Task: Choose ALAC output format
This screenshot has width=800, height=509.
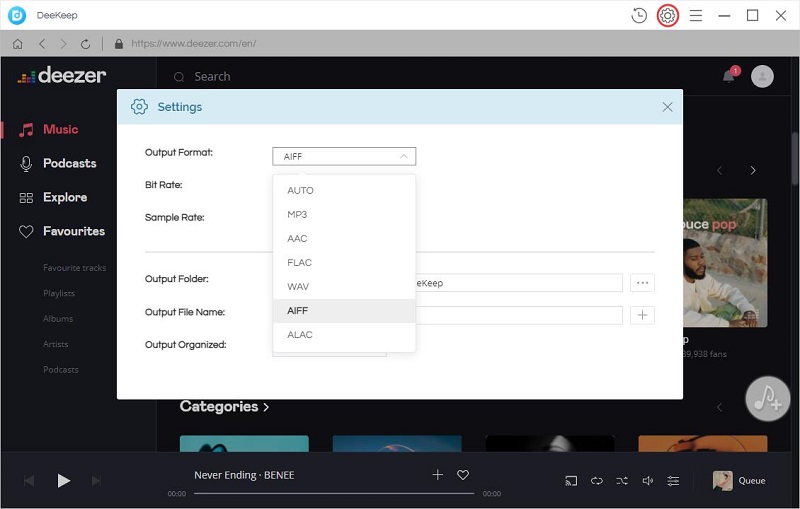Action: [x=344, y=335]
